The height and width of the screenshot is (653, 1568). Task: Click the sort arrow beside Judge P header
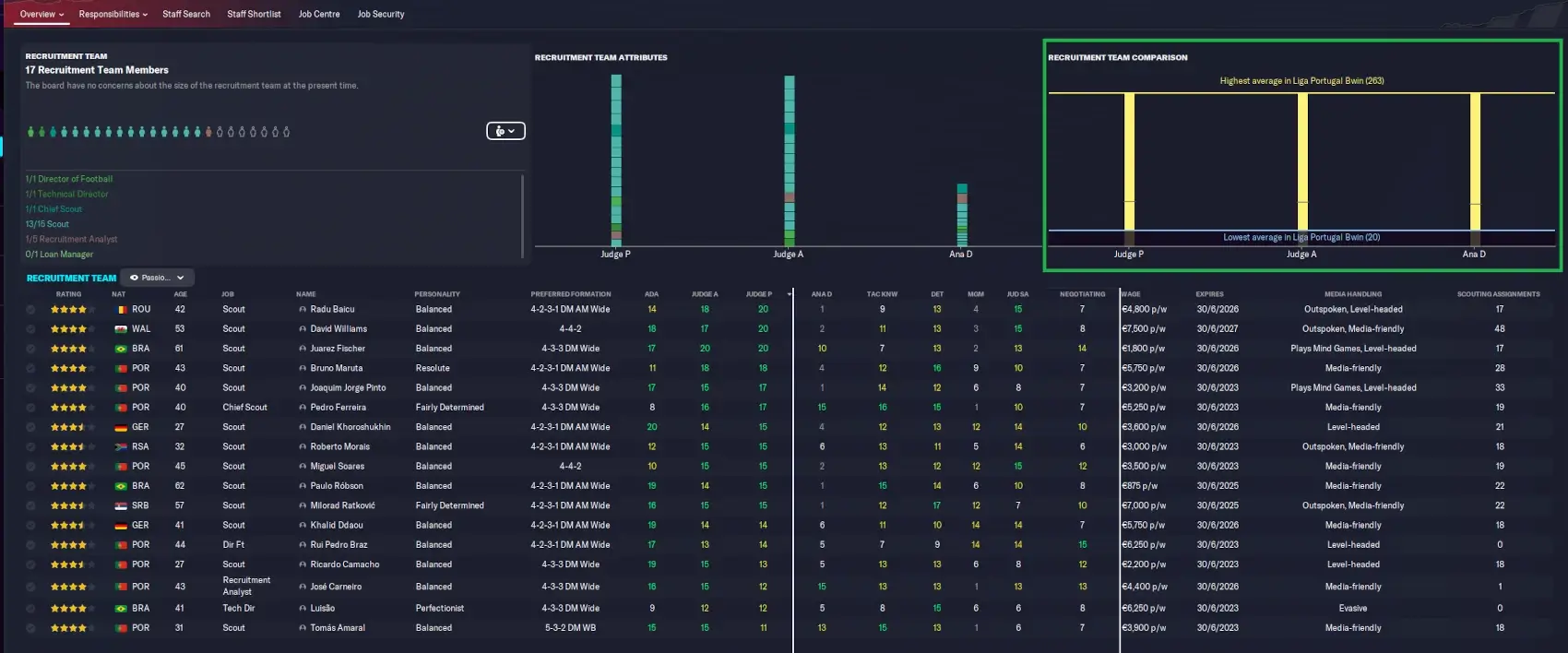(x=789, y=294)
